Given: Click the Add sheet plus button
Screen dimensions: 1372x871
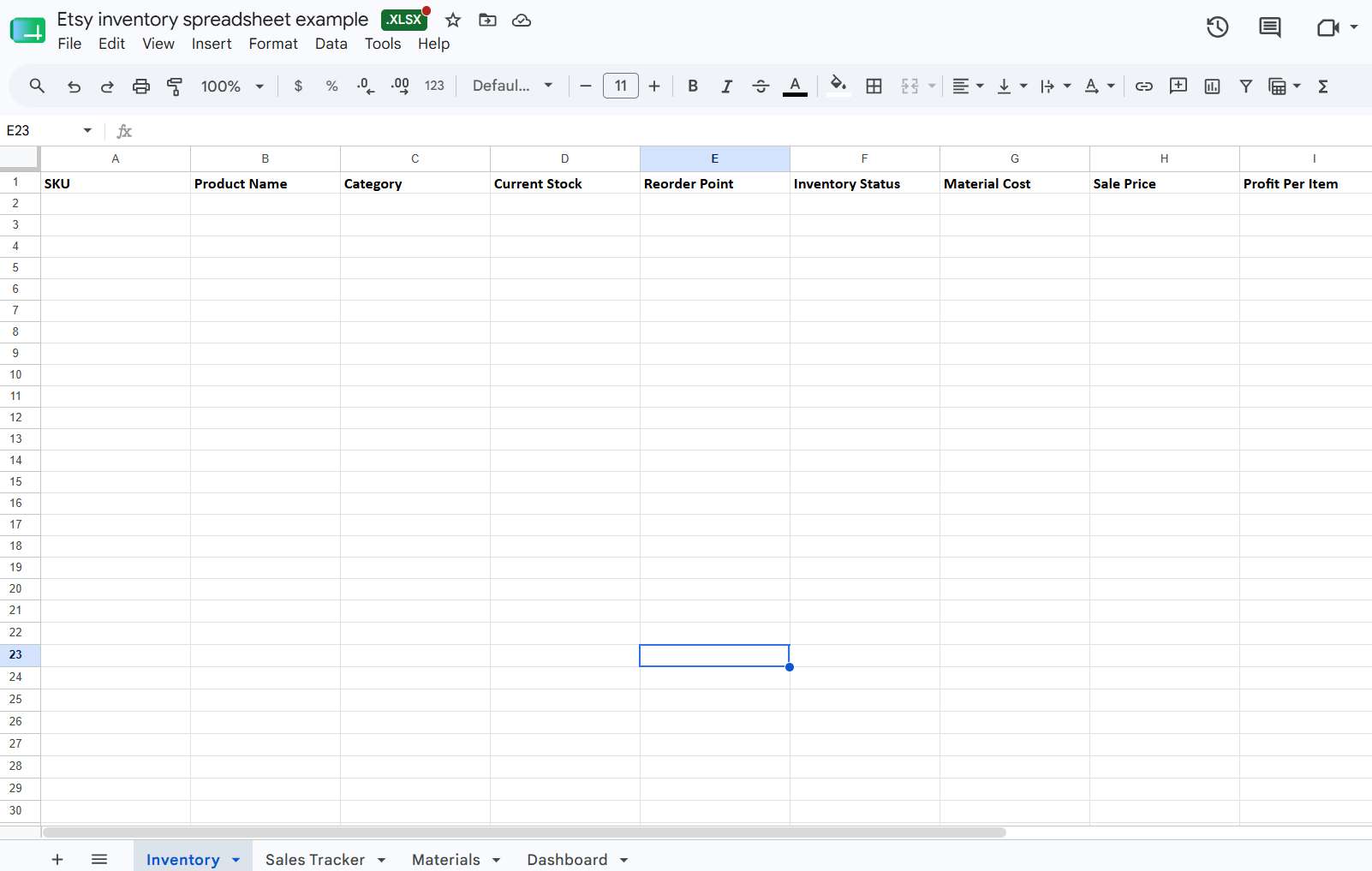Looking at the screenshot, I should pyautogui.click(x=57, y=859).
